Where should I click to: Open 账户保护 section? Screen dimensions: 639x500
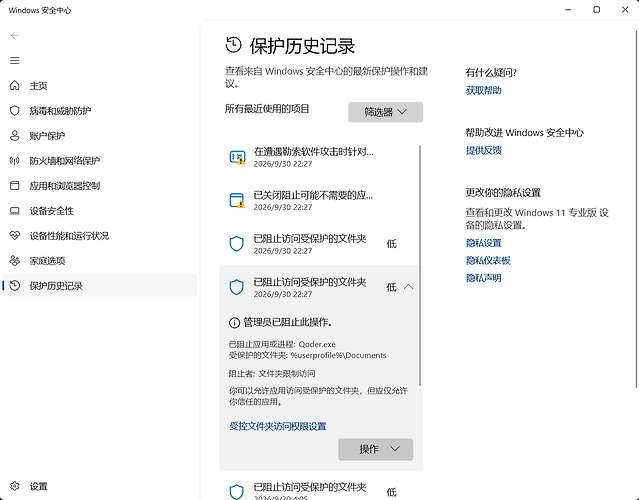click(99, 136)
